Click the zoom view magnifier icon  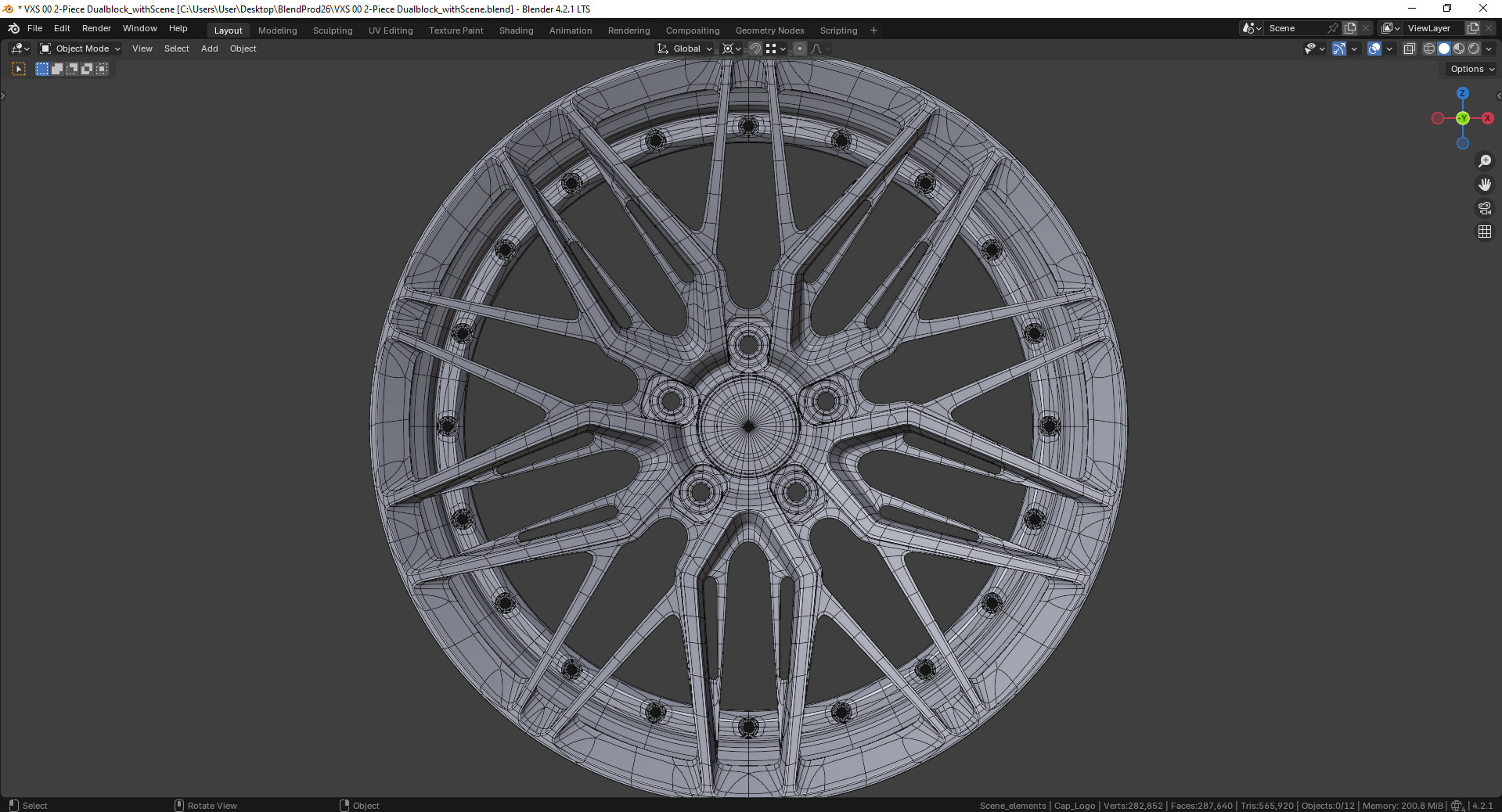click(x=1484, y=161)
